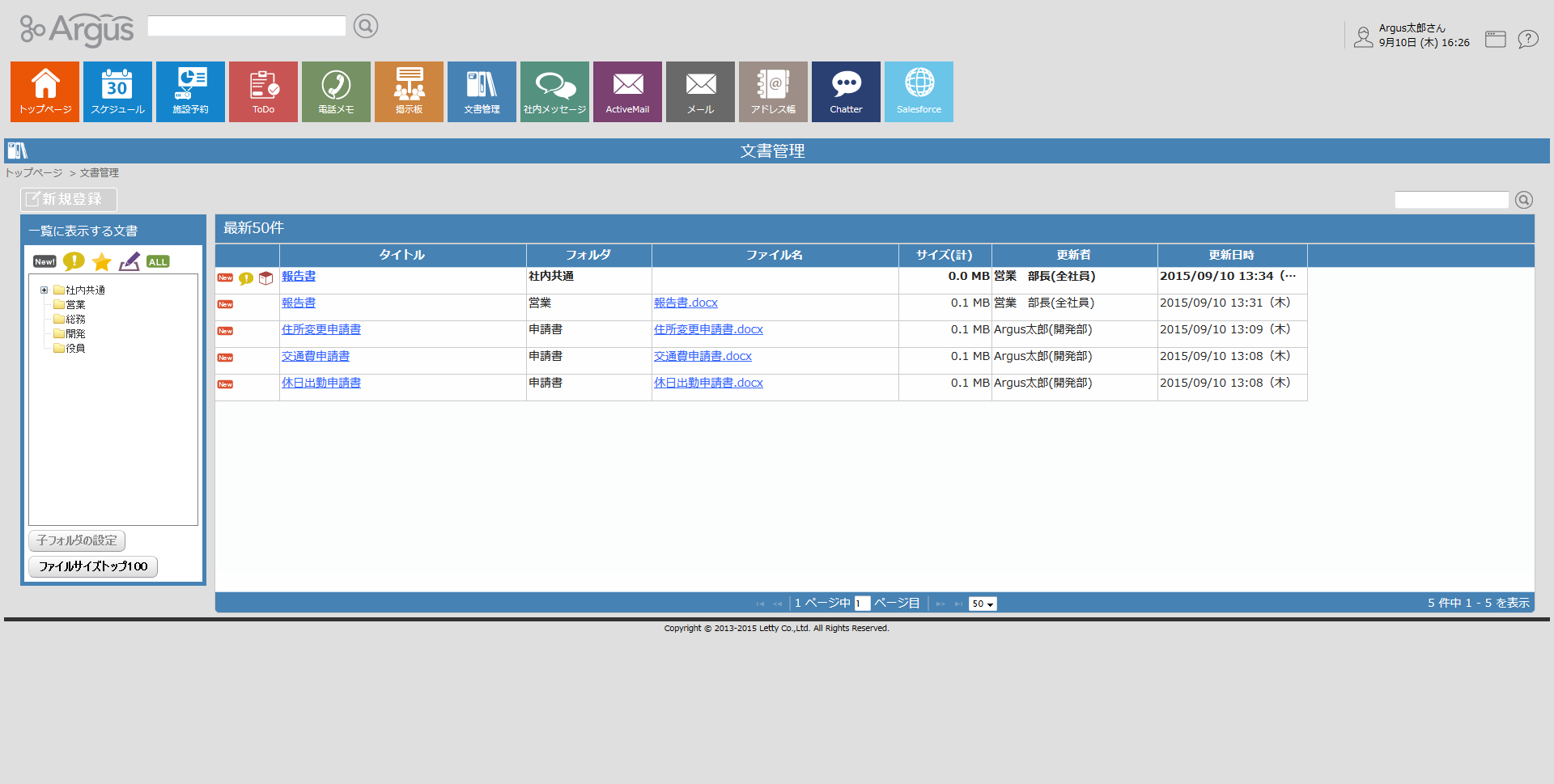Show ALL documents with green ALL icon
1554x784 pixels.
(x=158, y=261)
